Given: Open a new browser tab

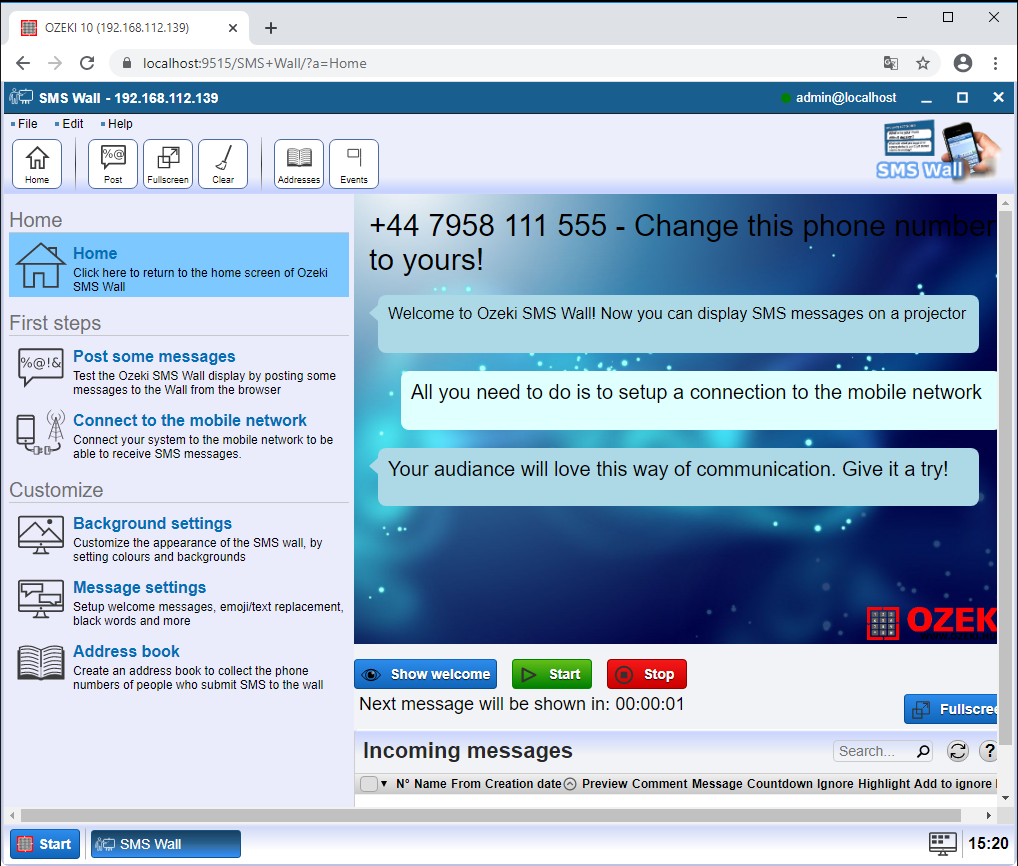Looking at the screenshot, I should point(271,28).
